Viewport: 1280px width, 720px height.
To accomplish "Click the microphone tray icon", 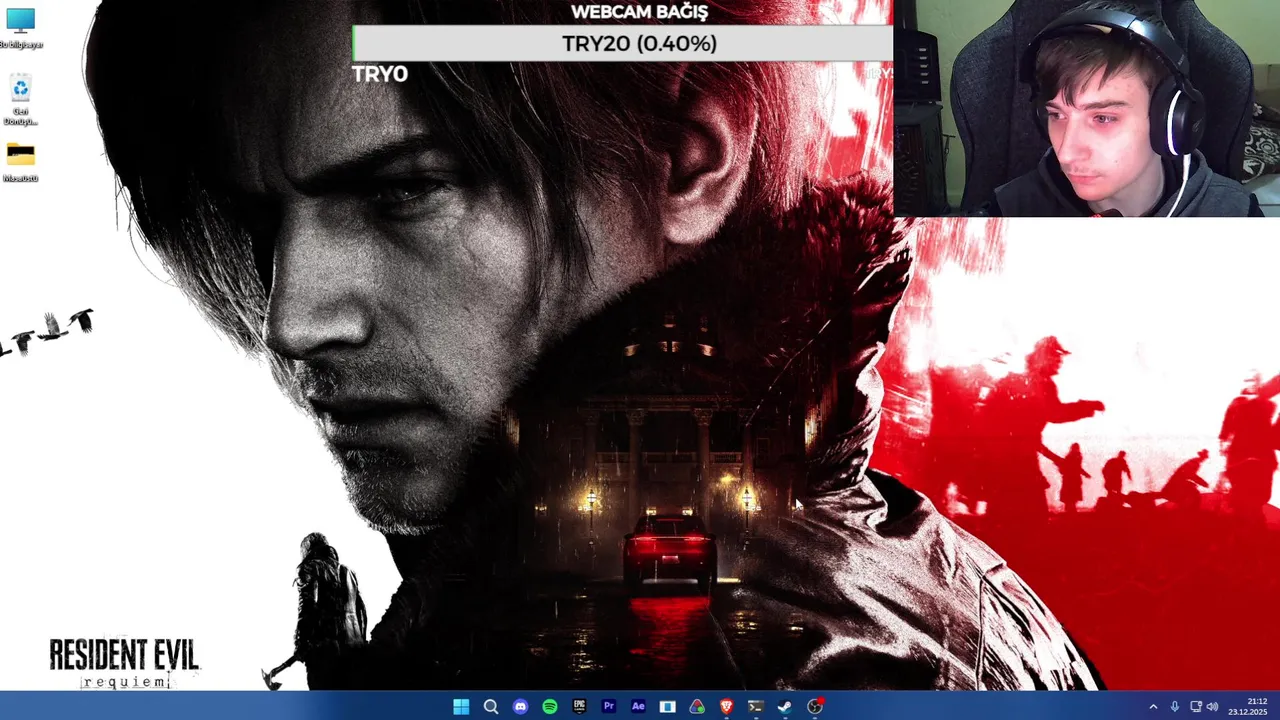I will coord(1175,706).
